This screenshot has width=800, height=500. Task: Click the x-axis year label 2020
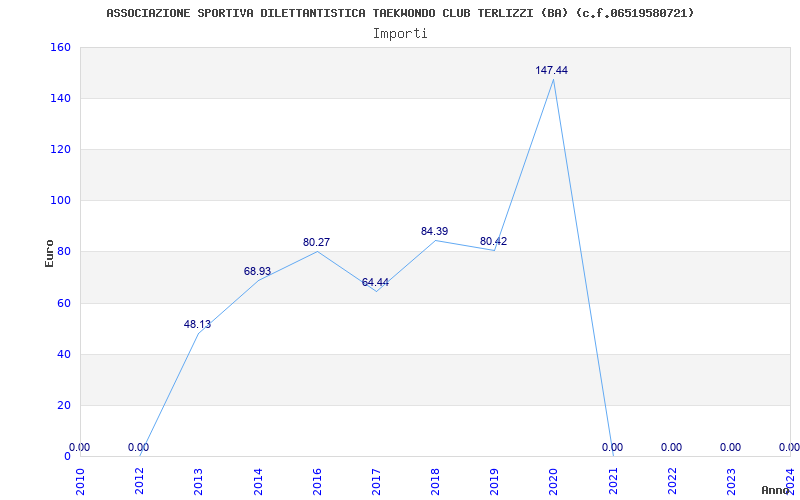[x=554, y=481]
